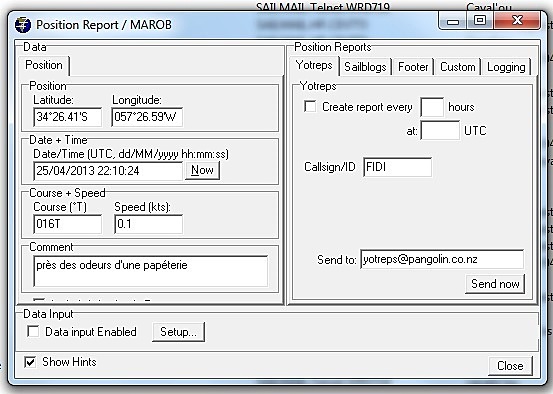
Task: Click the Callsign/ID field containing FIDI
Action: point(397,167)
